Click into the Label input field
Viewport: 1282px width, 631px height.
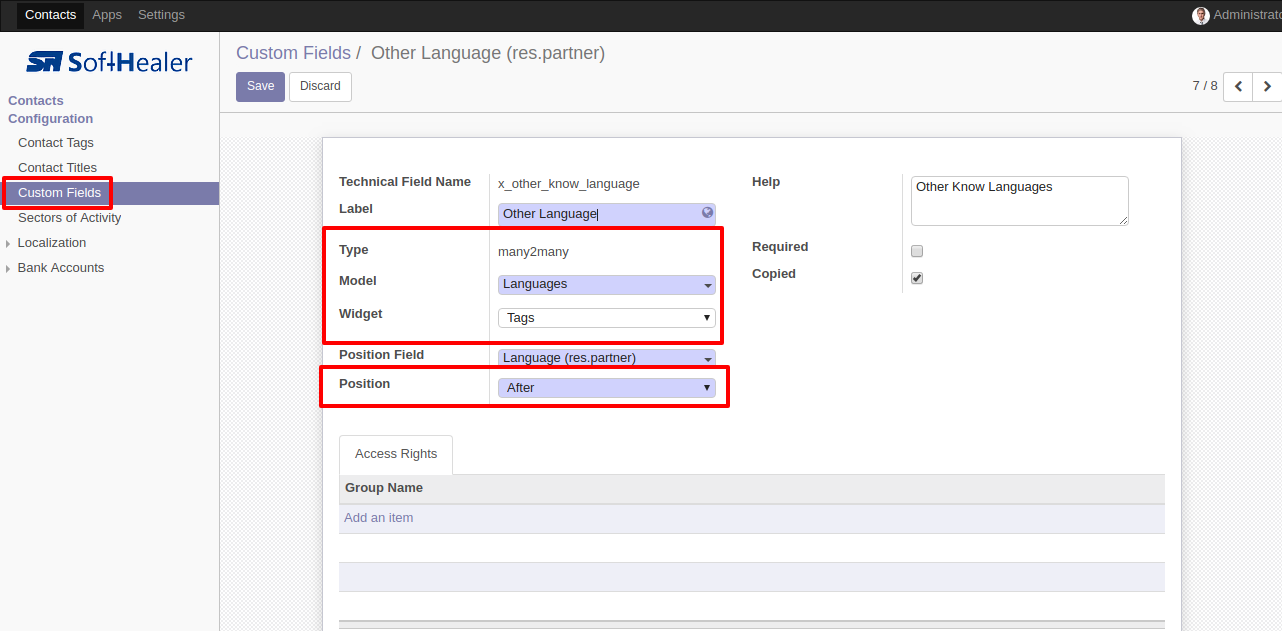(607, 214)
